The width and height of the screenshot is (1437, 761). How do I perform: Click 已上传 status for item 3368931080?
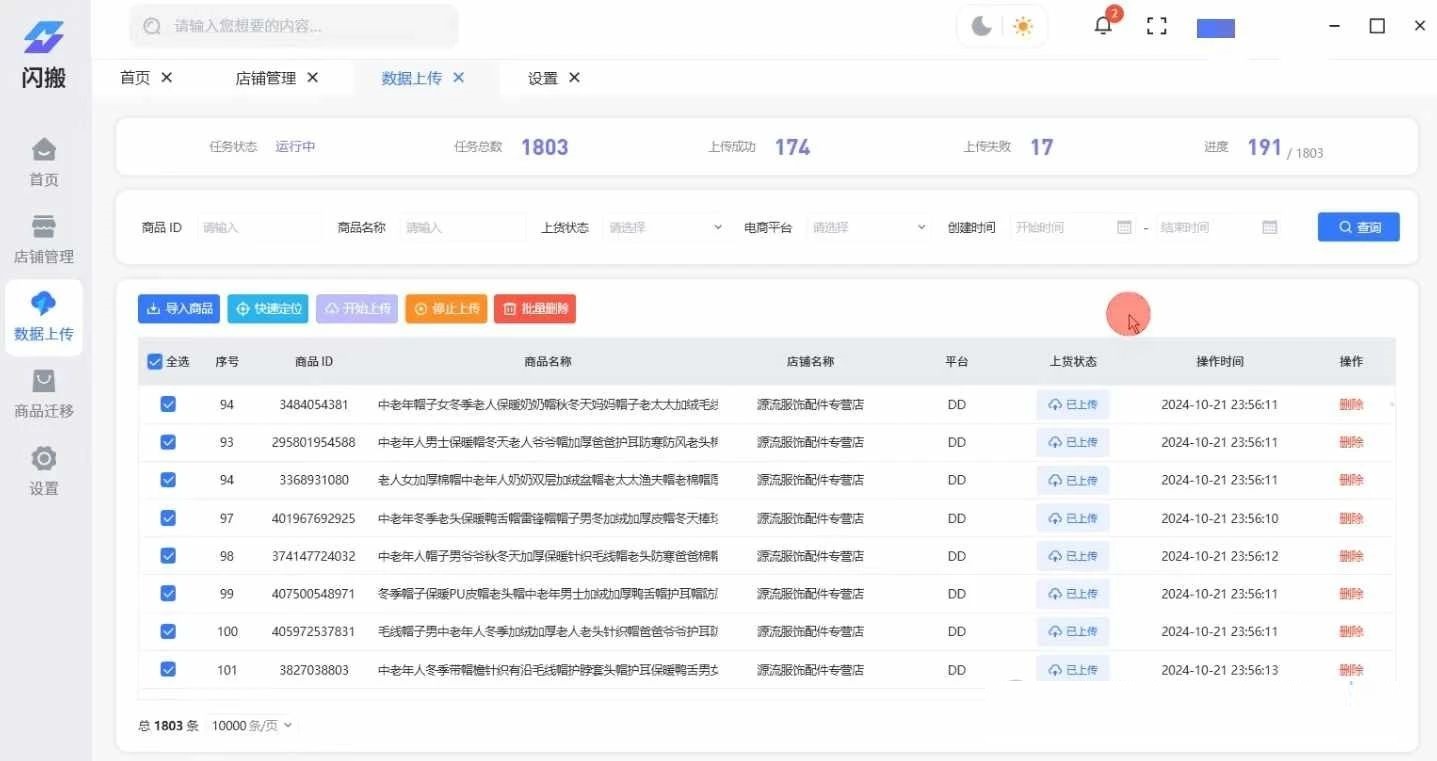click(x=1073, y=480)
